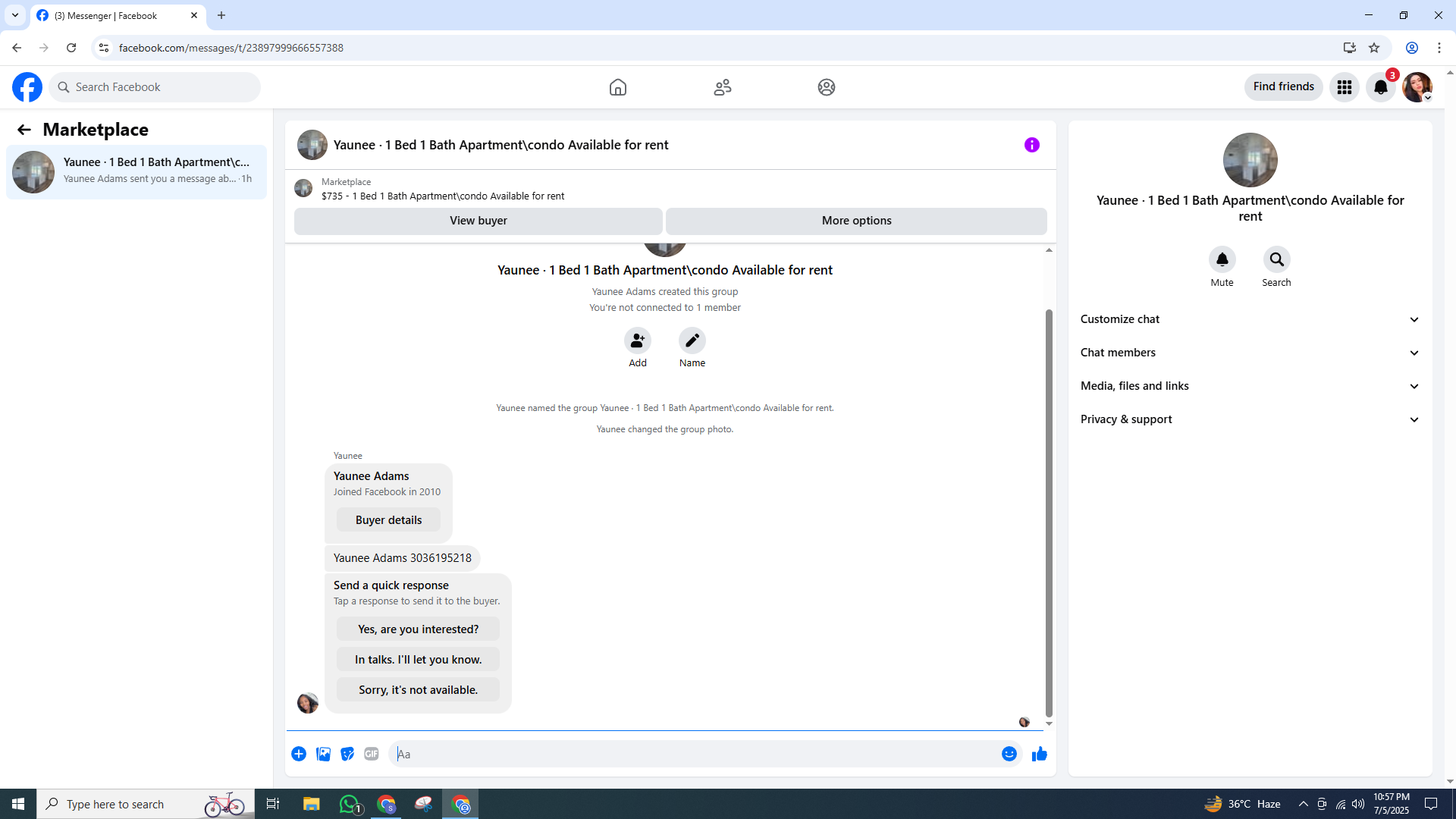Screen dimensions: 1456x819
Task: Open more actions plus icon
Action: 299,754
